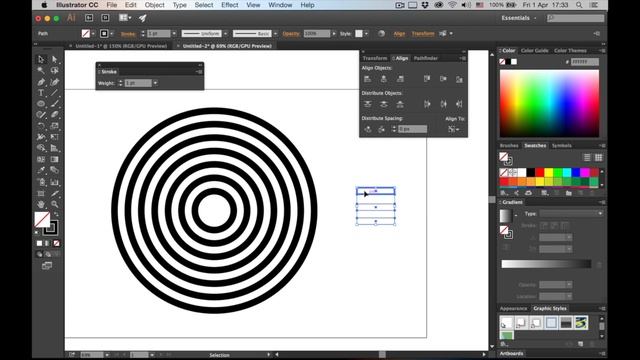
Task: Click horizontal distribute space icon
Action: point(381,129)
